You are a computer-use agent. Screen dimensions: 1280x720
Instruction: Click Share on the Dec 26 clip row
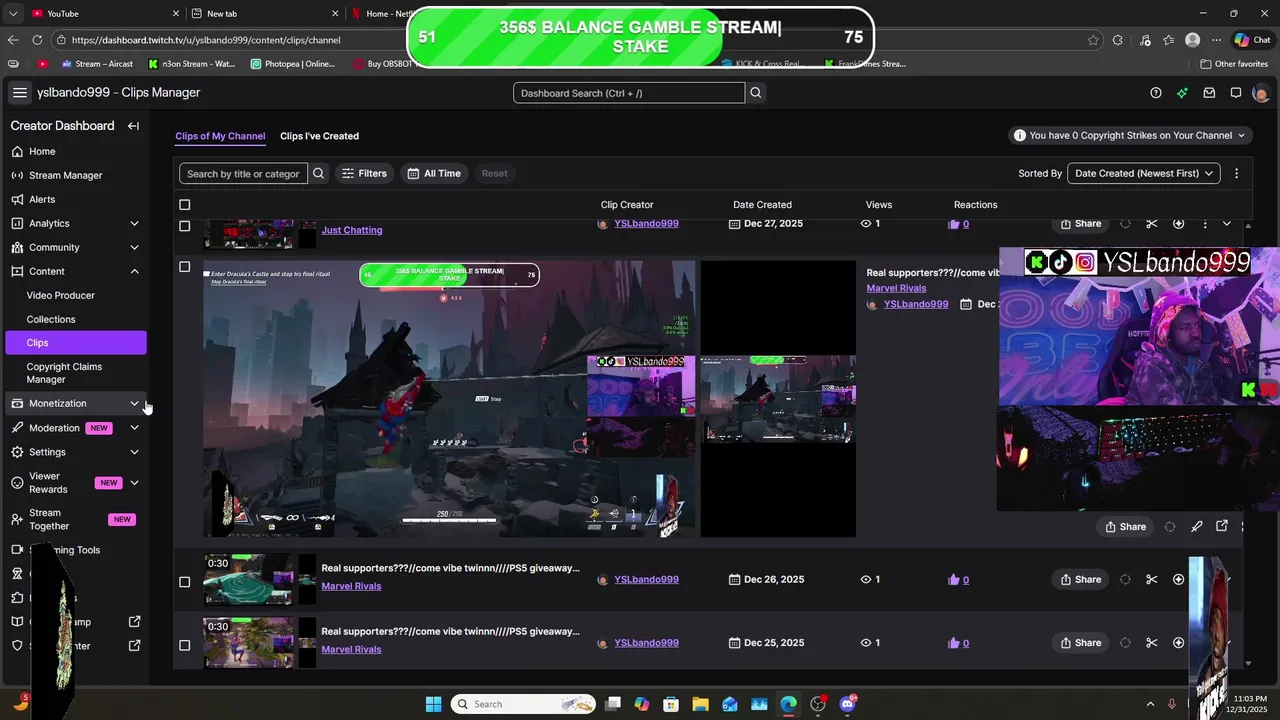click(1081, 579)
